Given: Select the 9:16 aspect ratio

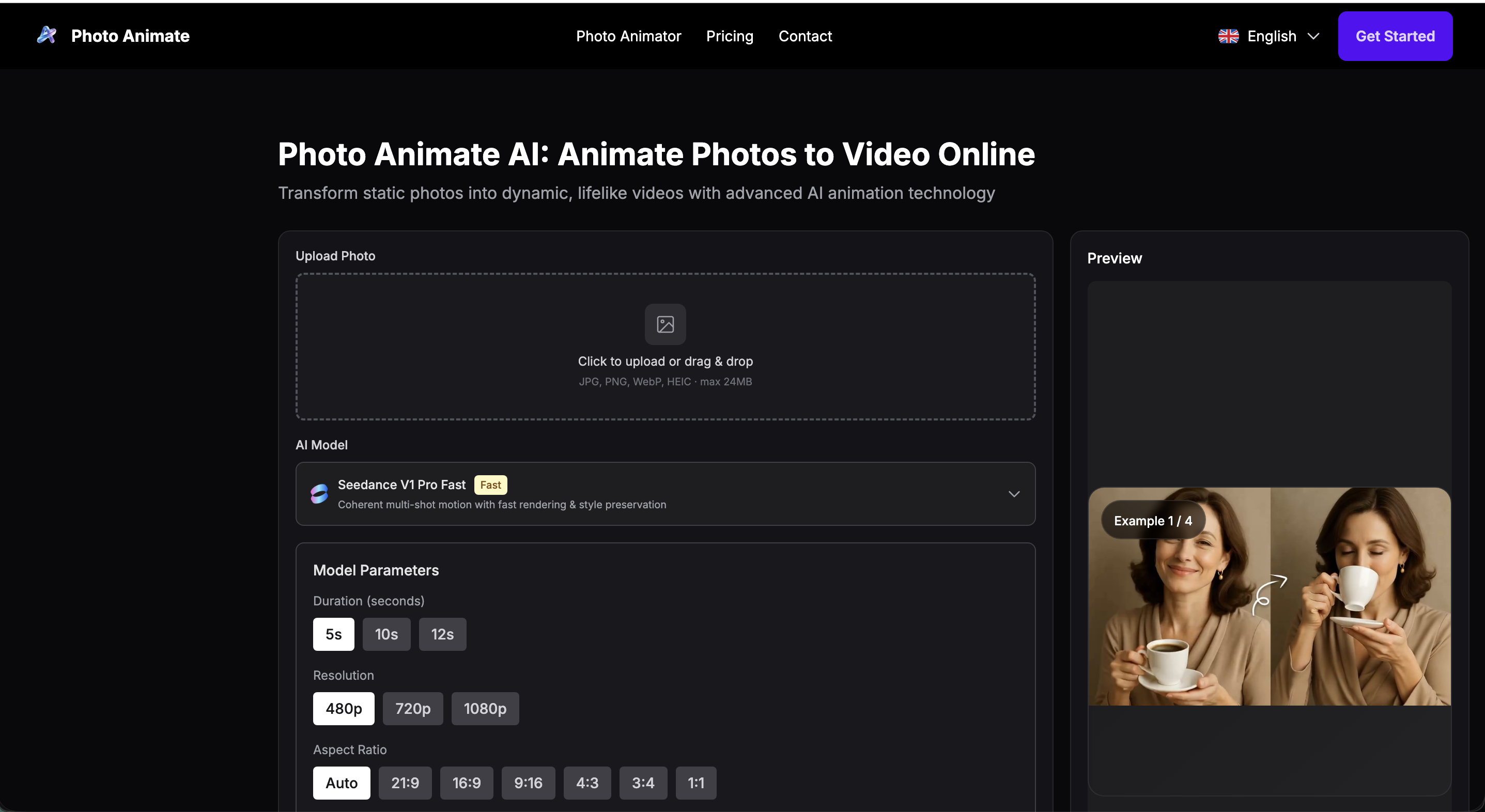Looking at the screenshot, I should tap(528, 783).
